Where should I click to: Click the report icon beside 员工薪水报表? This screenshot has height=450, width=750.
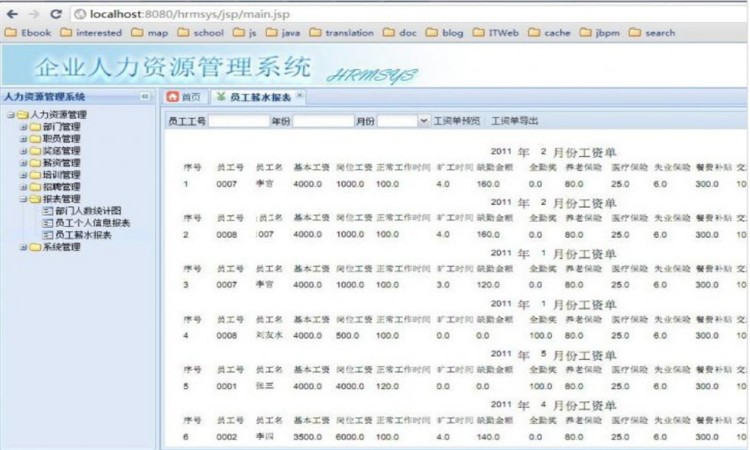(x=47, y=235)
